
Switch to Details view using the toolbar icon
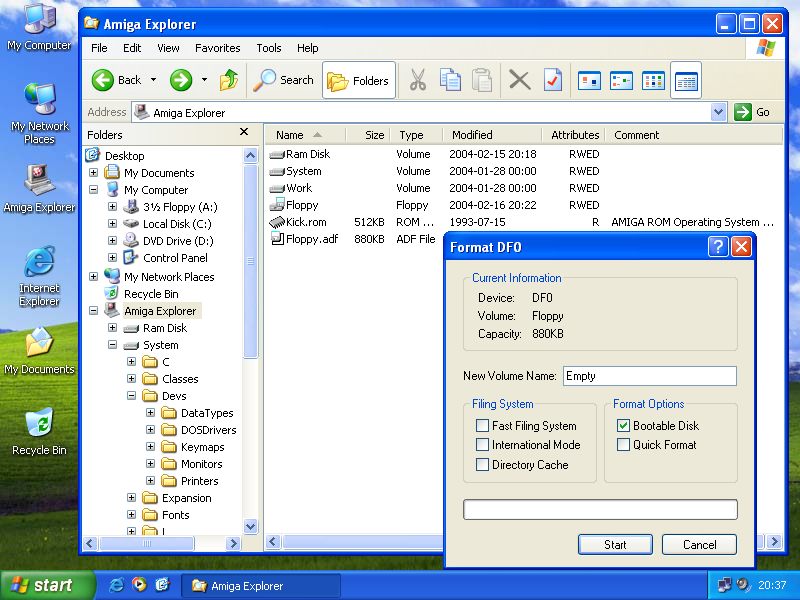686,80
